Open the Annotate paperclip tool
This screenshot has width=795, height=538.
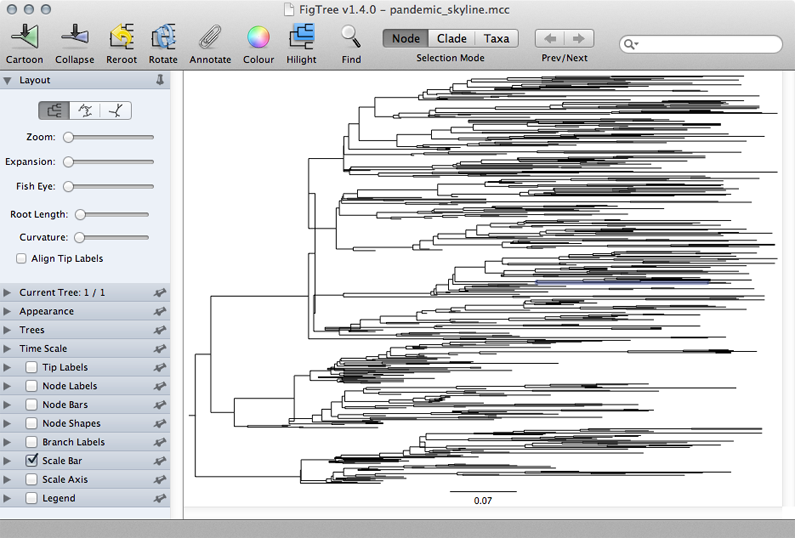[x=210, y=37]
